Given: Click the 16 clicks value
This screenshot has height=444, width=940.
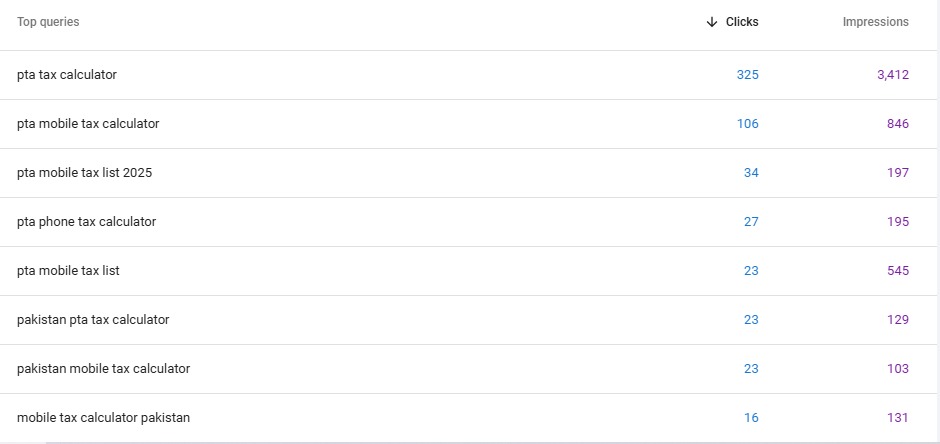Looking at the screenshot, I should (751, 418).
